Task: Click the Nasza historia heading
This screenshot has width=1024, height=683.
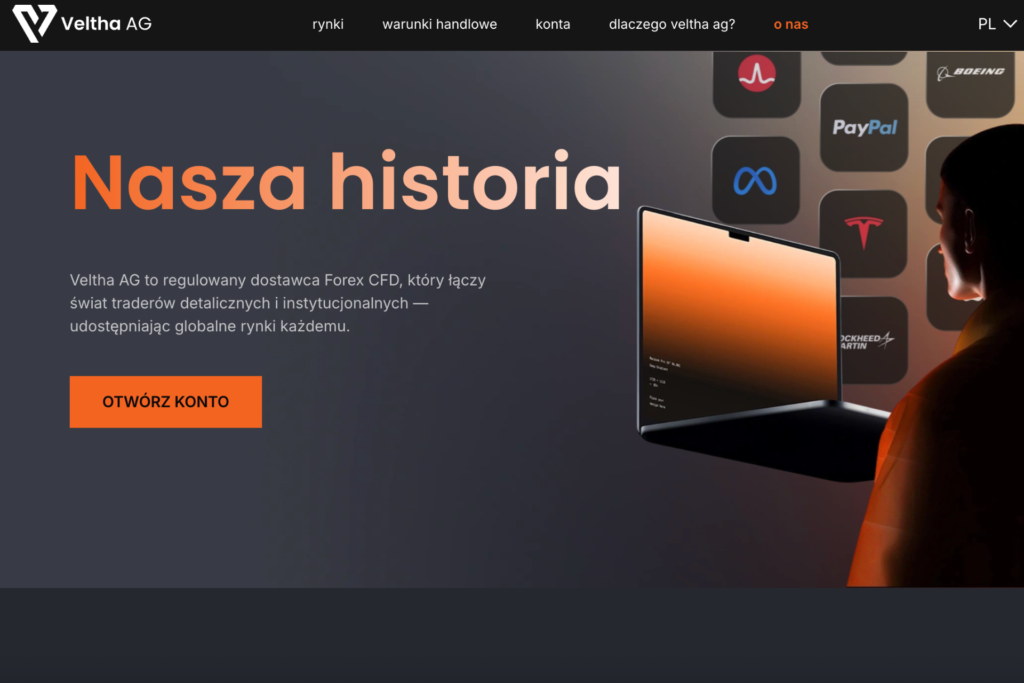Action: tap(346, 181)
